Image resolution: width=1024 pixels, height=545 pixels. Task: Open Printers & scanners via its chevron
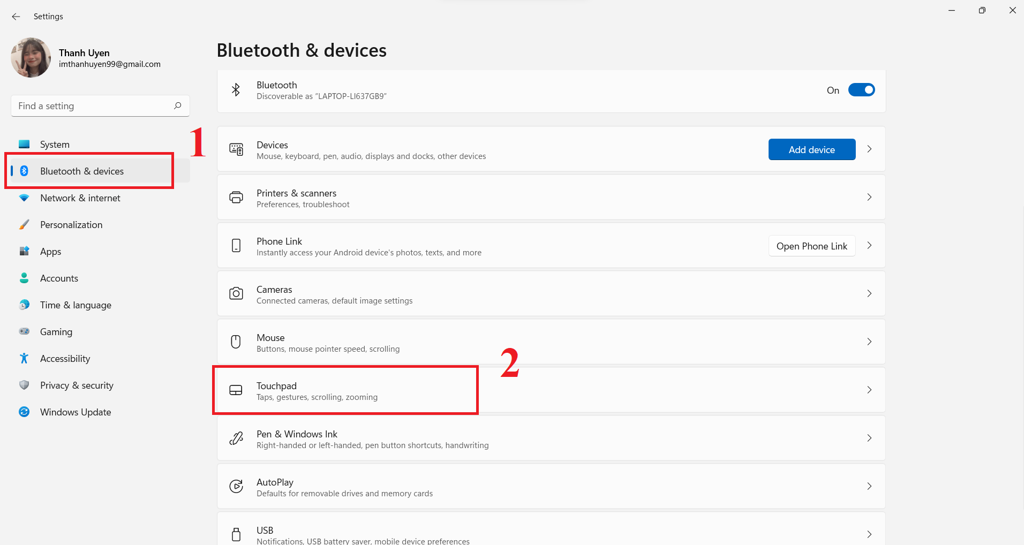[869, 197]
